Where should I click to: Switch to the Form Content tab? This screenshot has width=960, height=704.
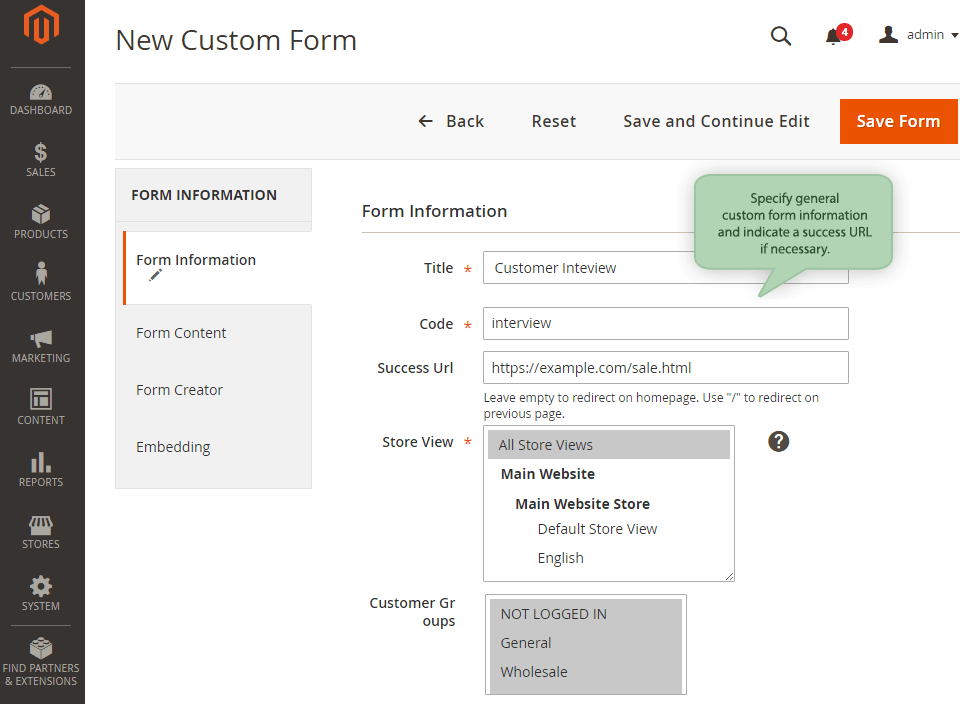pyautogui.click(x=181, y=333)
